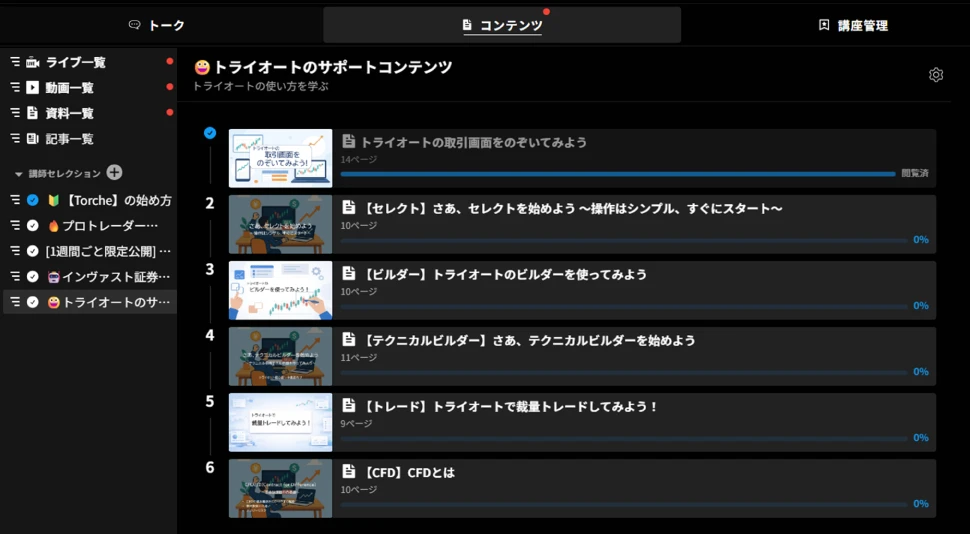Open the 動画一覧 video list
The height and width of the screenshot is (534, 970).
69,88
